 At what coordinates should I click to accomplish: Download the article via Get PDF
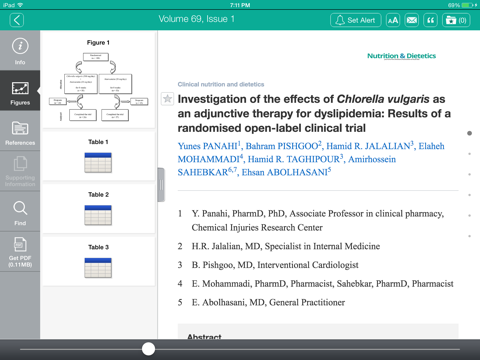point(20,252)
